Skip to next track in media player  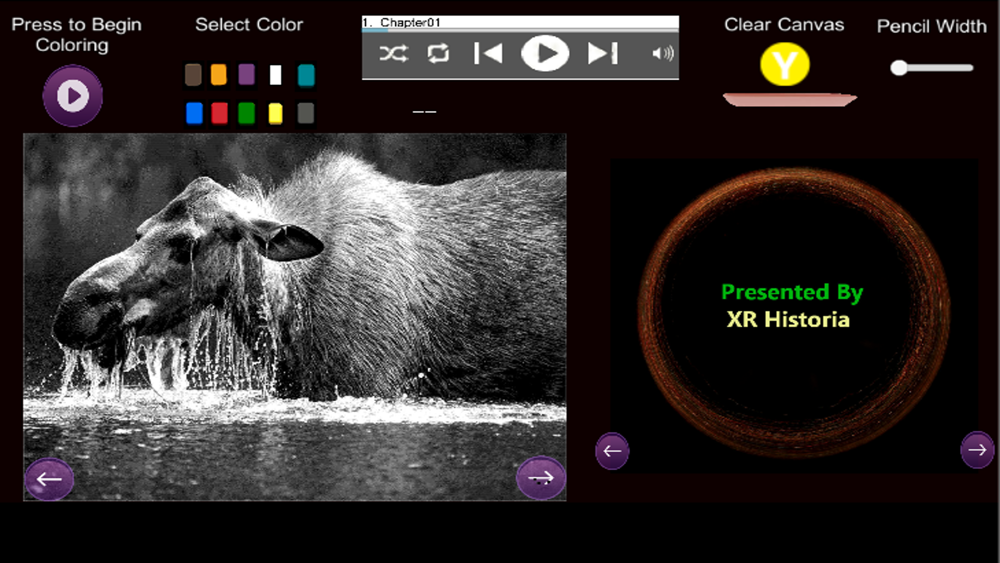pyautogui.click(x=602, y=54)
